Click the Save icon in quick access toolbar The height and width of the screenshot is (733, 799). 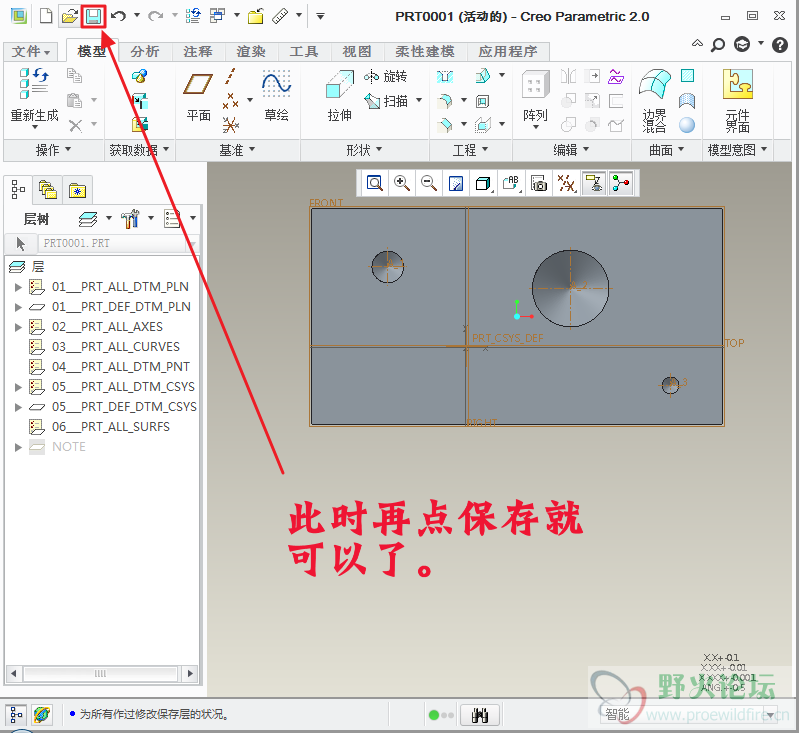[93, 16]
